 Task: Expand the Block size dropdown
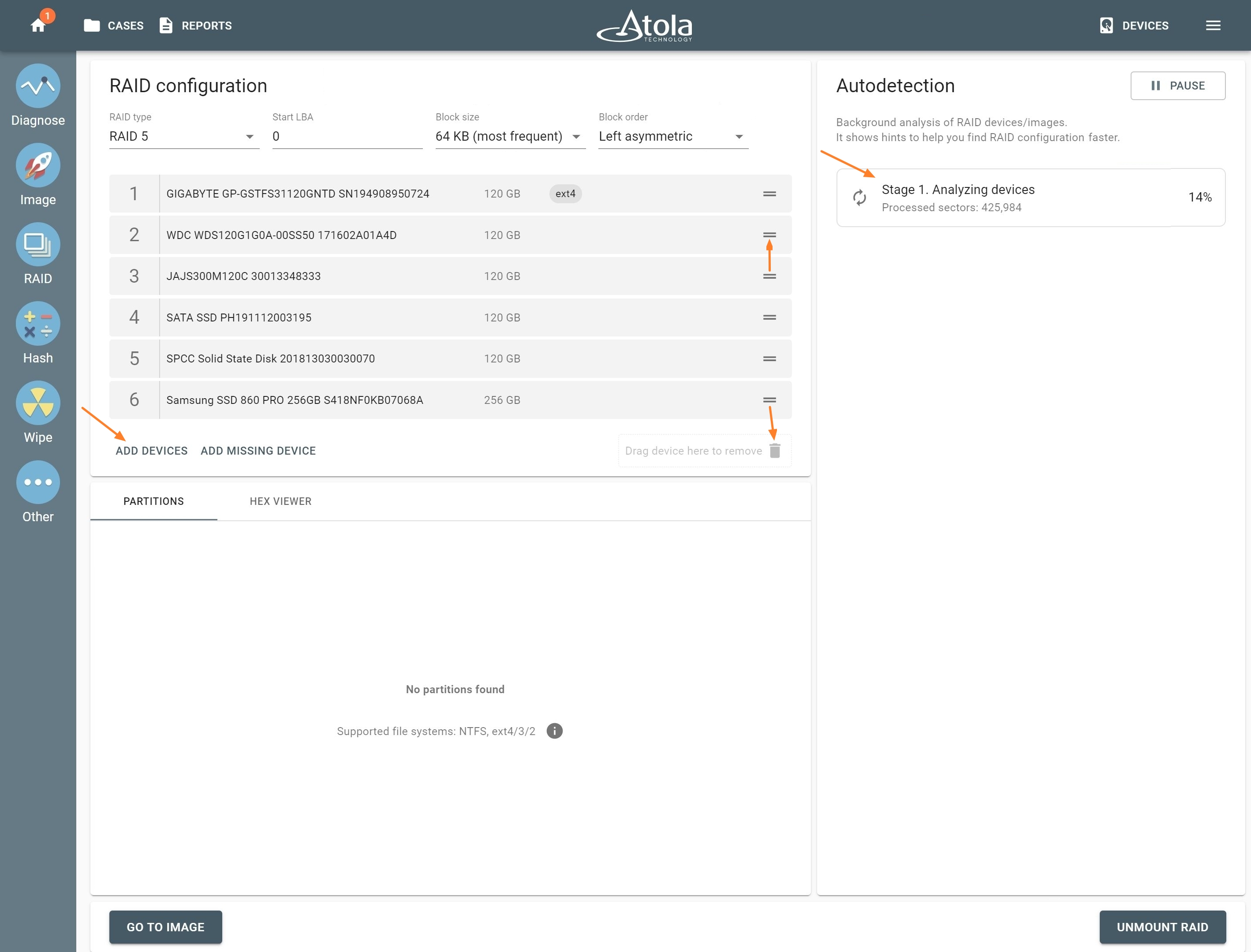tap(511, 137)
